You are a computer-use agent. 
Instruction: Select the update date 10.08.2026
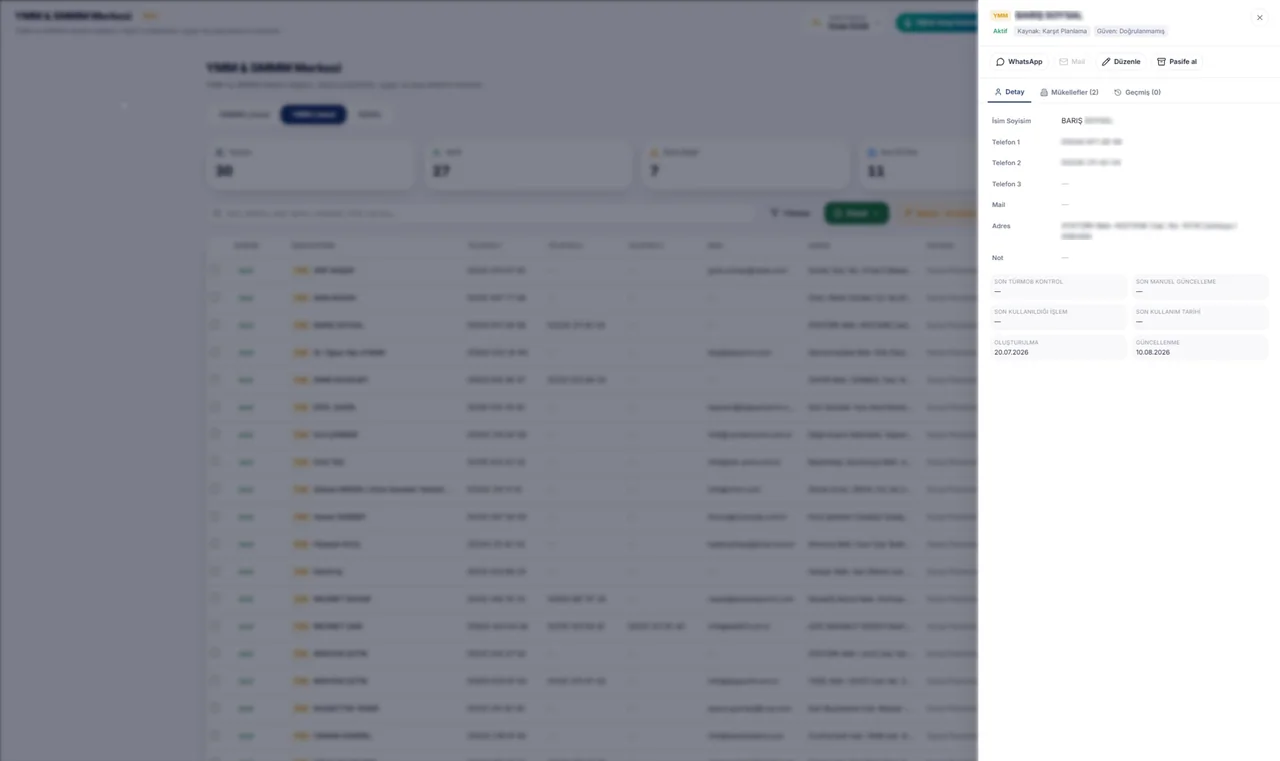pos(1152,352)
